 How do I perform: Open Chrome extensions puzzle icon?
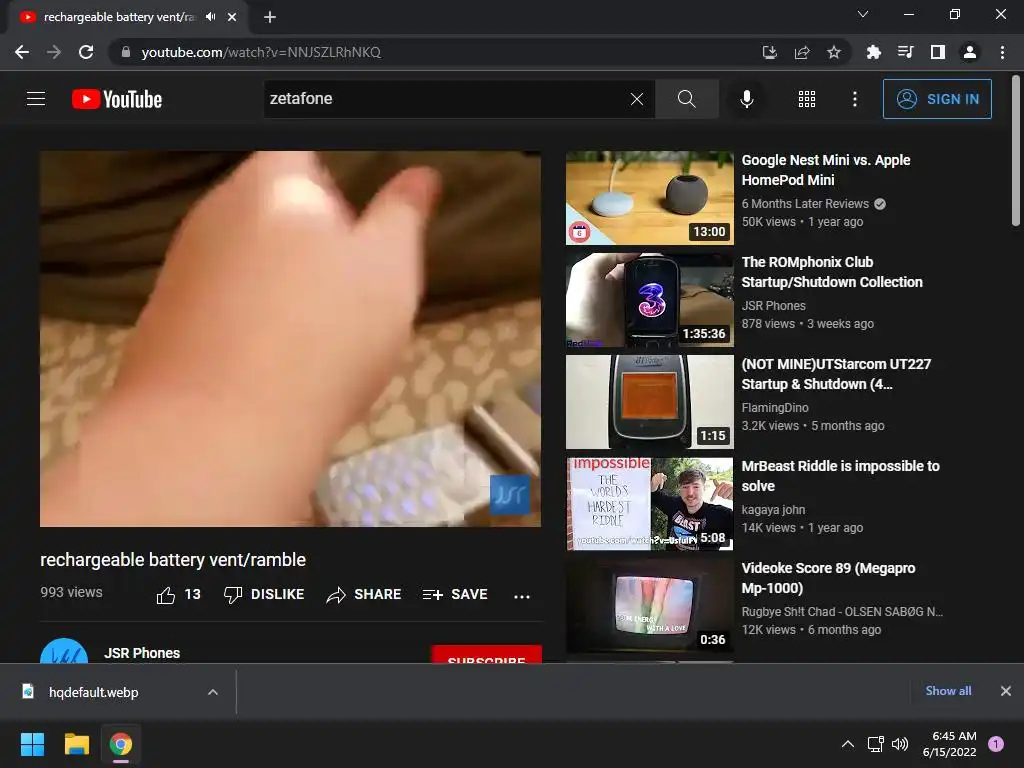873,52
